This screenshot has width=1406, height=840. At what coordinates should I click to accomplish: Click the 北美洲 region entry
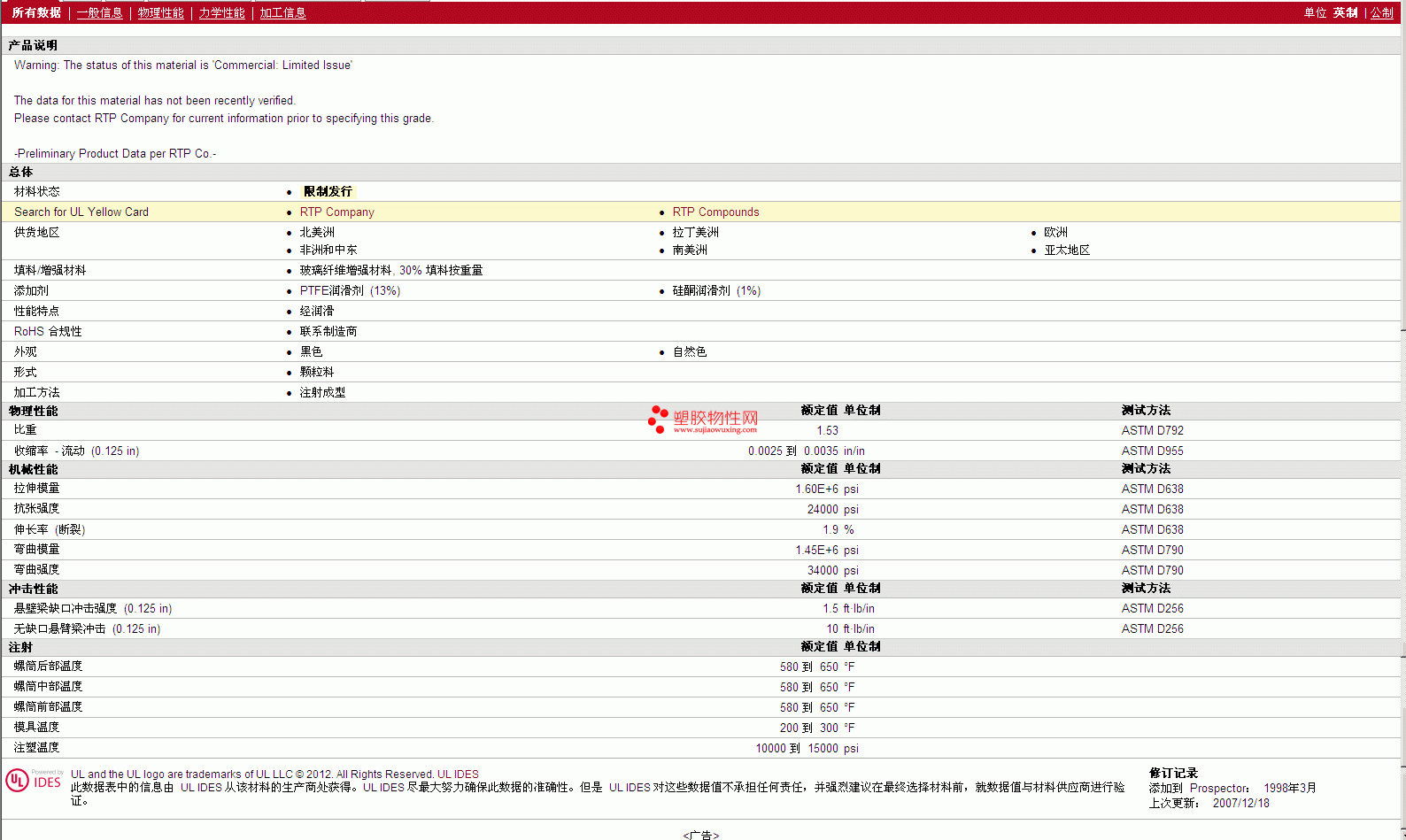pyautogui.click(x=317, y=232)
